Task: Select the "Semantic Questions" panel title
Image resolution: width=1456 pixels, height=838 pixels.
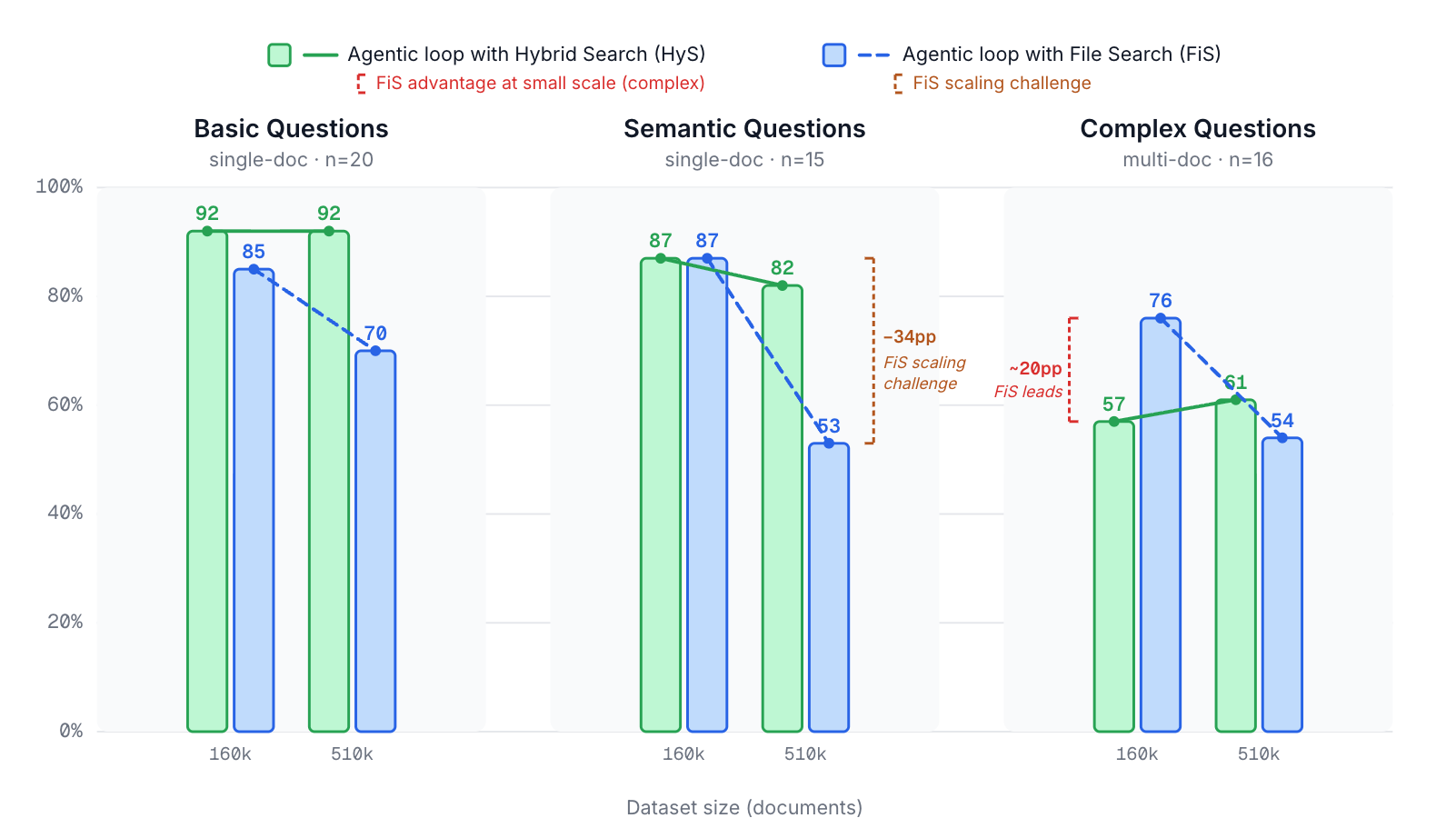Action: (x=744, y=129)
